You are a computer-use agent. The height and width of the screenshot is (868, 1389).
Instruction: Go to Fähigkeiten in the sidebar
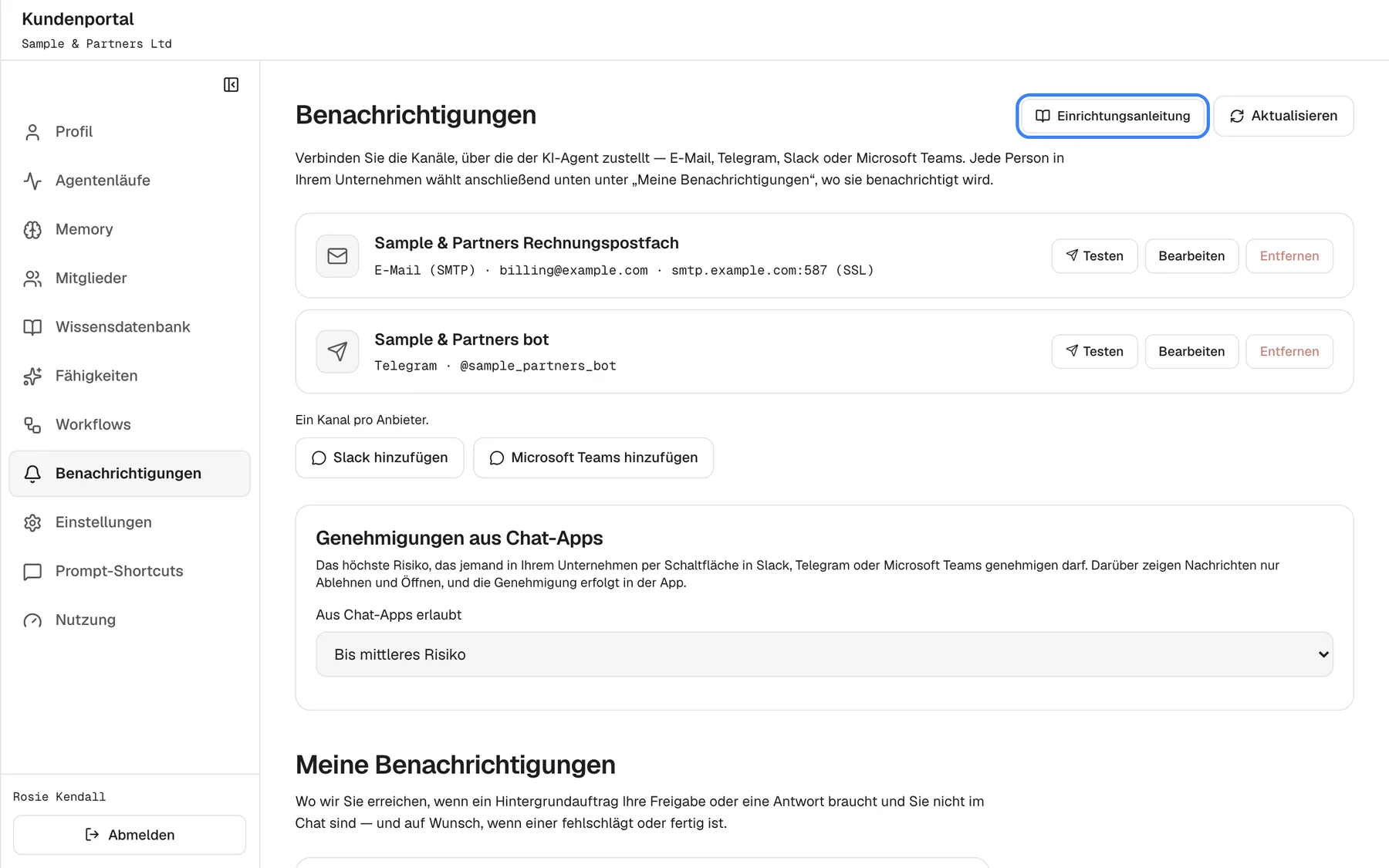click(130, 376)
